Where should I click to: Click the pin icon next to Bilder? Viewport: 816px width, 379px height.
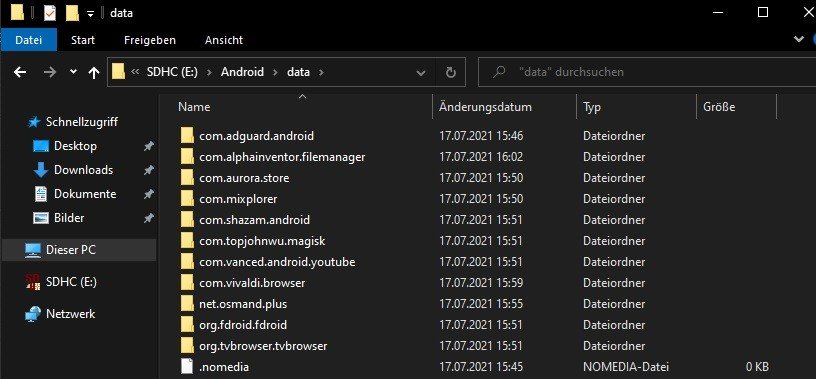point(149,218)
